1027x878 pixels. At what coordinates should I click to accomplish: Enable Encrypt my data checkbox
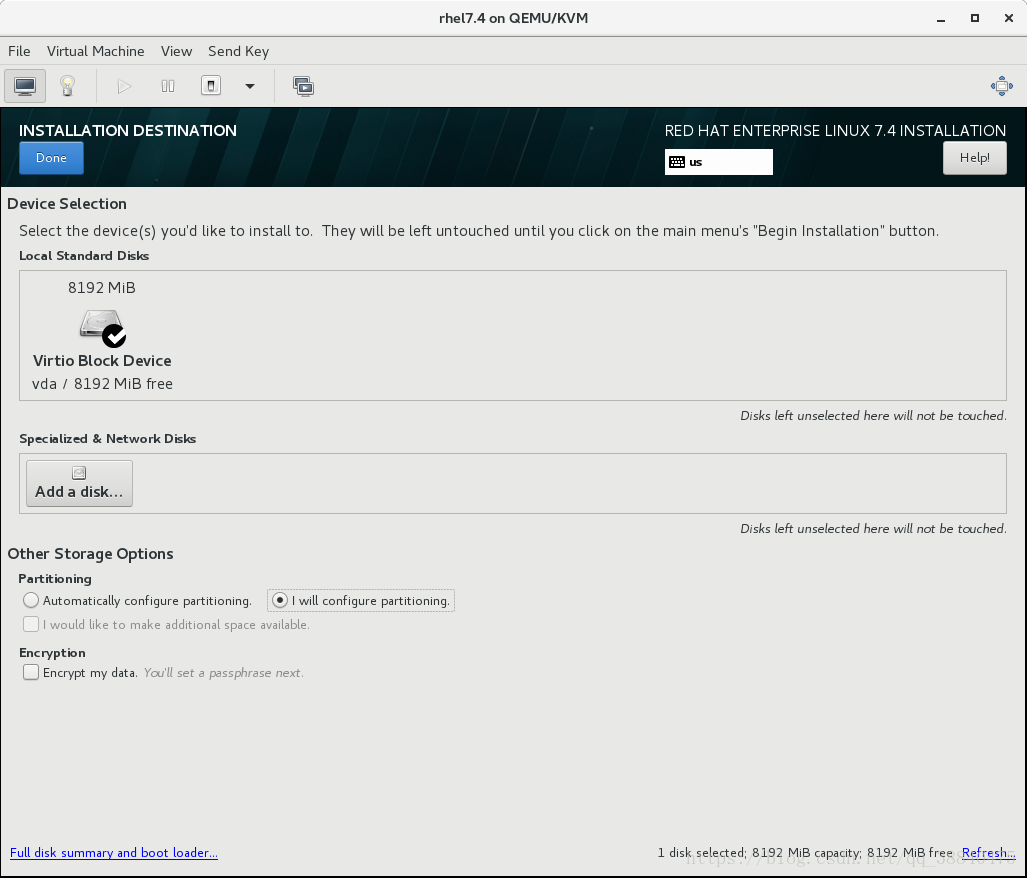31,672
